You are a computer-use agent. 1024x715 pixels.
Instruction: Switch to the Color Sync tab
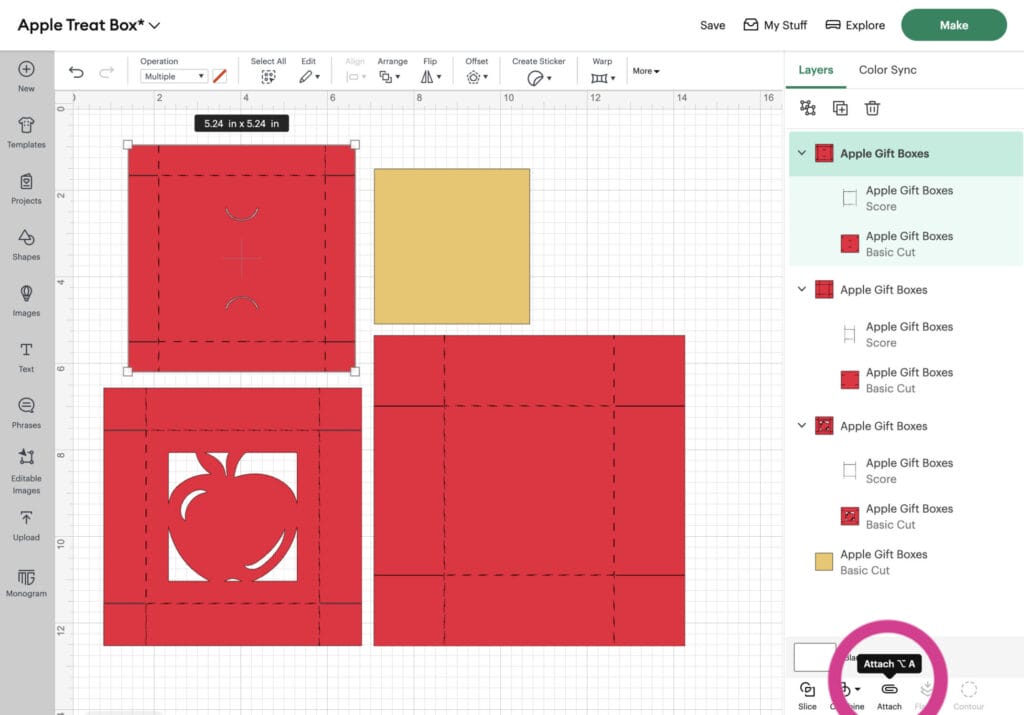coord(887,70)
